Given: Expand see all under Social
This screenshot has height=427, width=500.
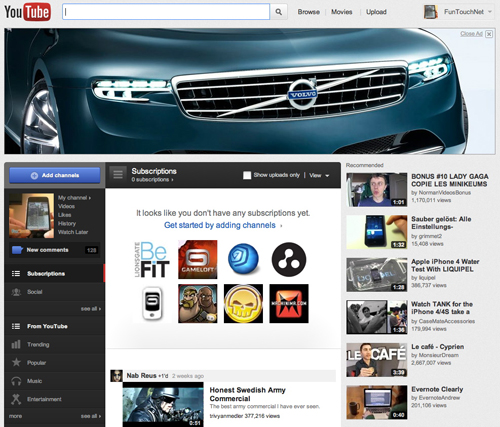Looking at the screenshot, I should pos(90,309).
